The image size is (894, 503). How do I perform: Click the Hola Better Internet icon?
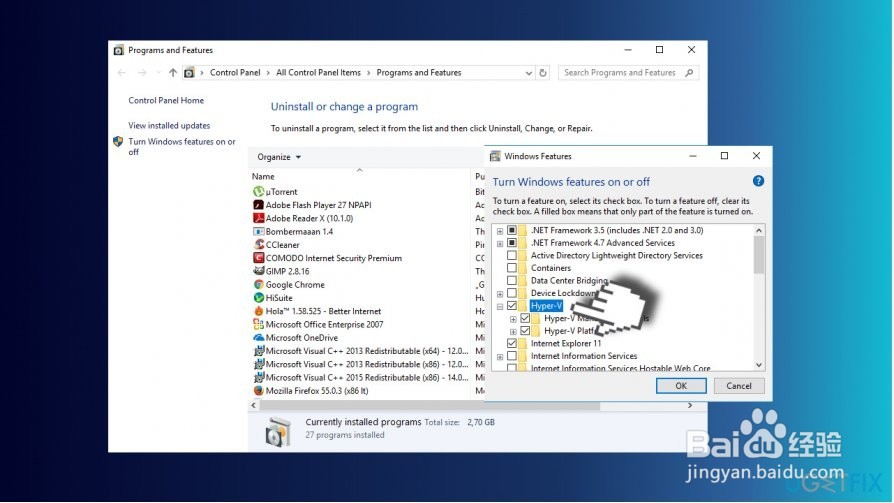pos(258,311)
